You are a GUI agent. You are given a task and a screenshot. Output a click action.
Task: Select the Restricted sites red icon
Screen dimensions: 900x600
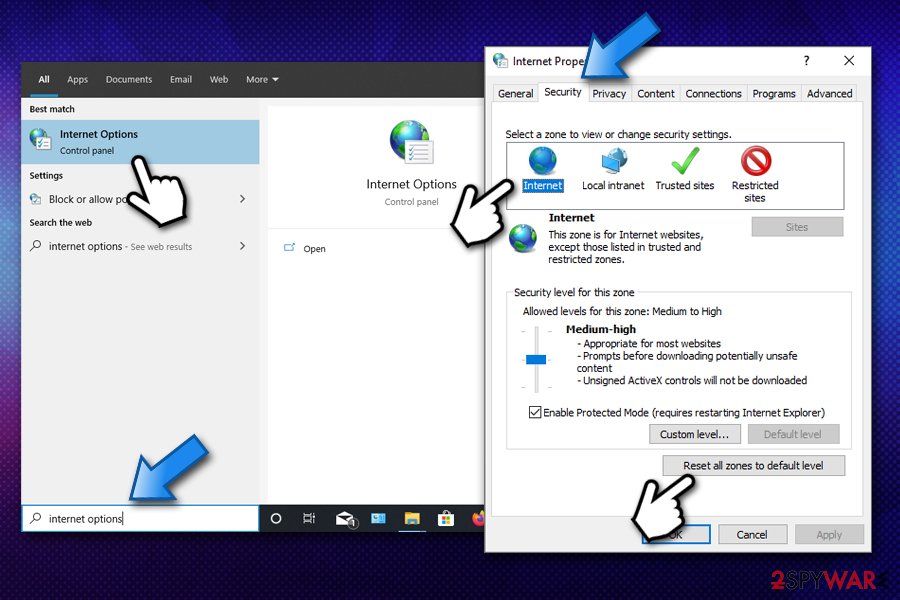(755, 161)
